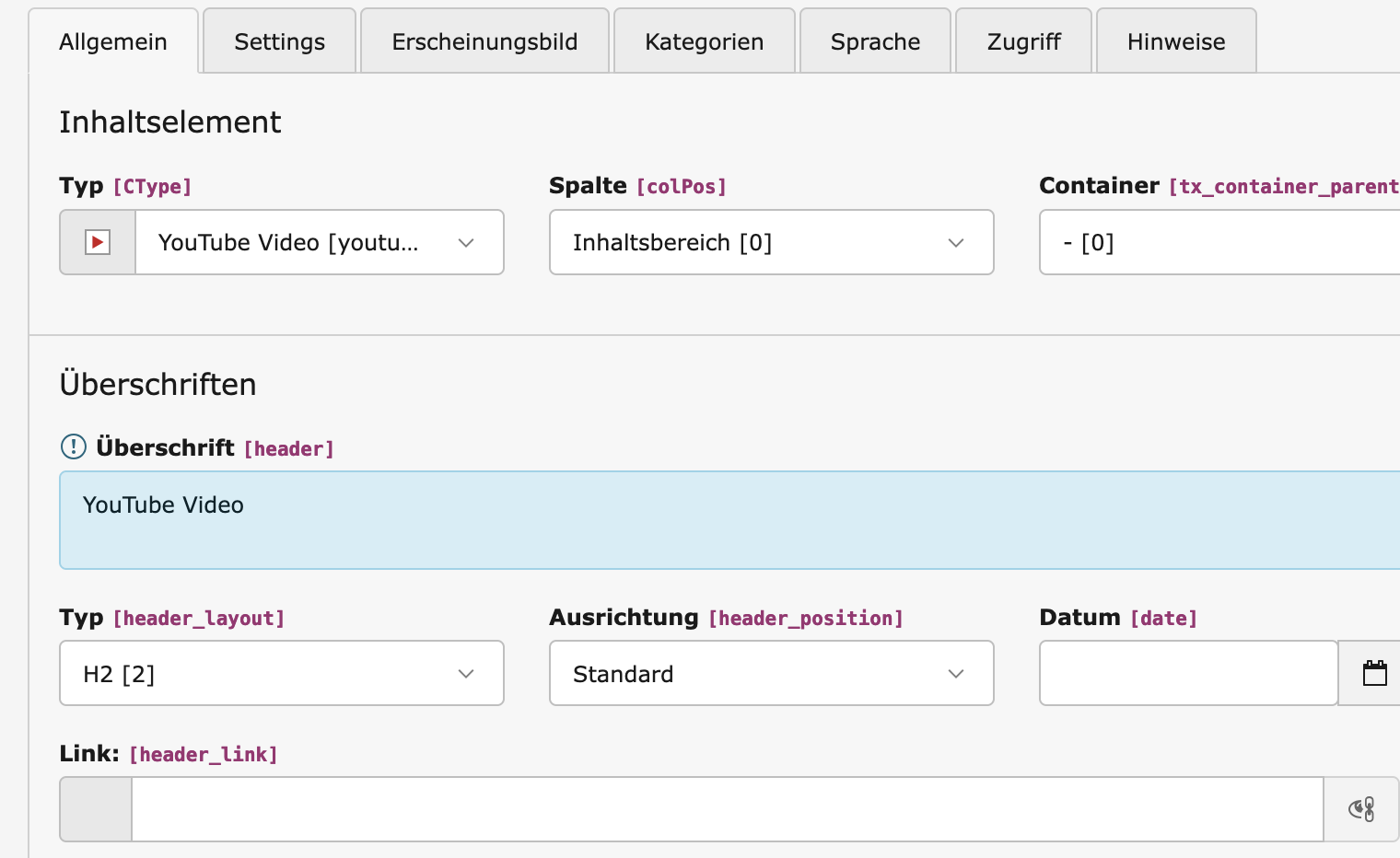Switch to the Allgemein tab

pos(113,41)
